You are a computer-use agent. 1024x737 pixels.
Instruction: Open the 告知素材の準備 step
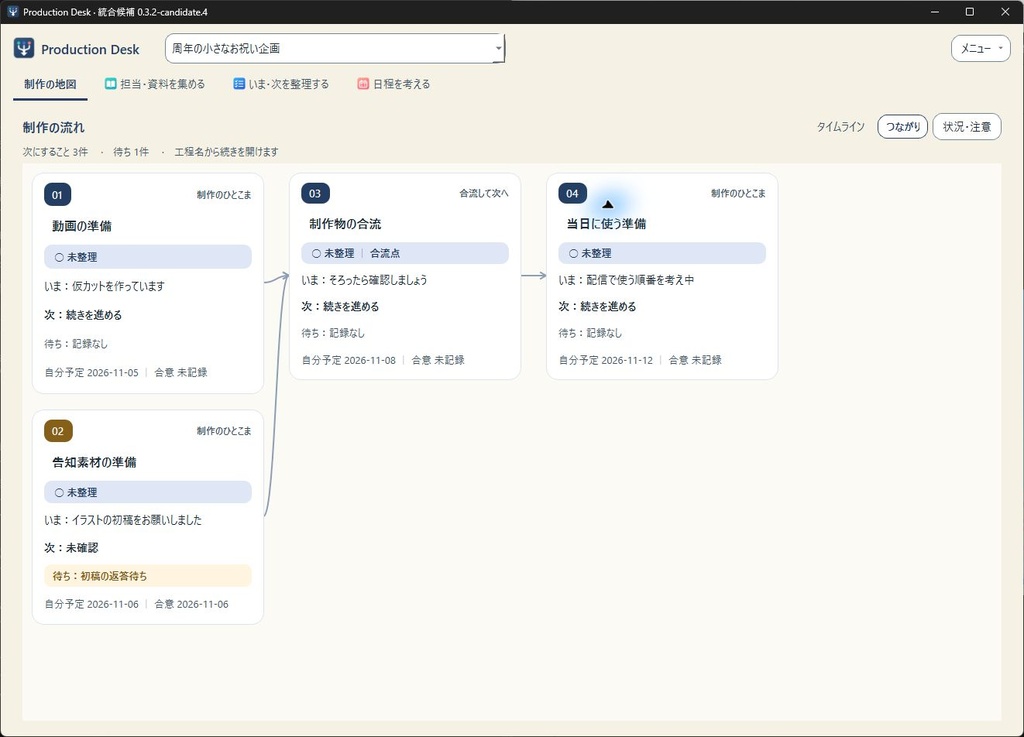(94, 462)
